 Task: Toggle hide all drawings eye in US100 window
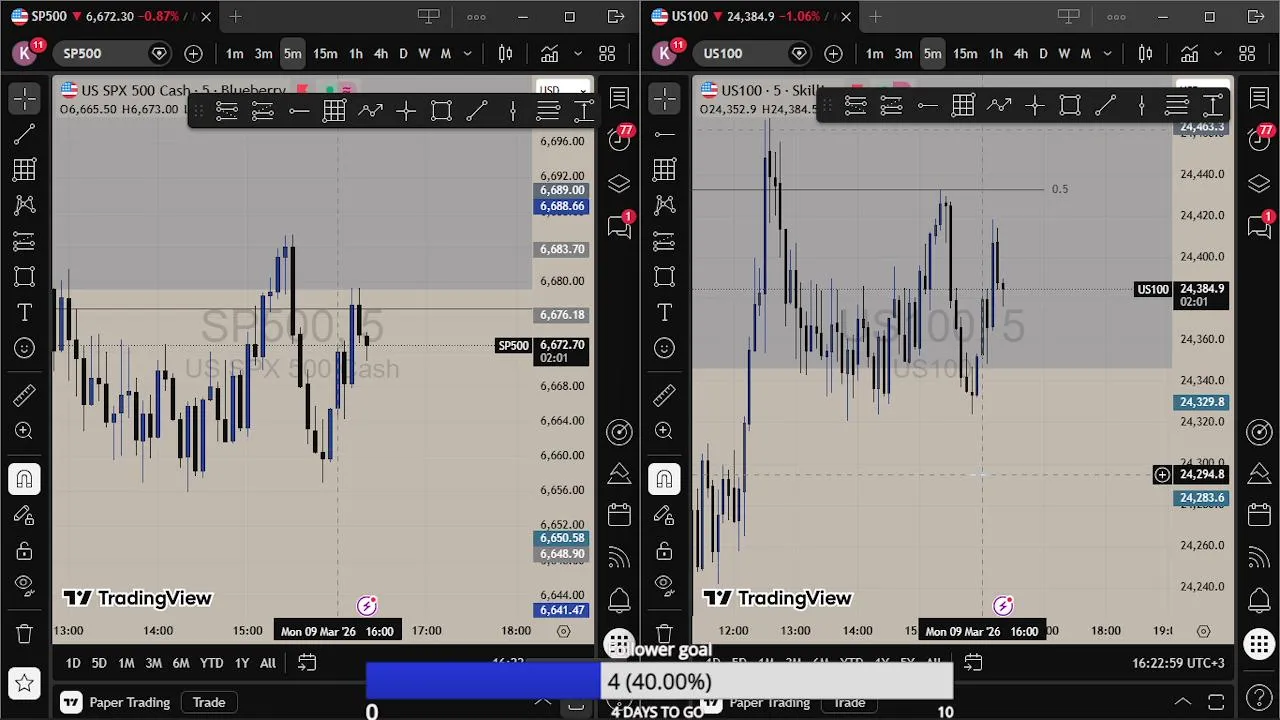(664, 584)
